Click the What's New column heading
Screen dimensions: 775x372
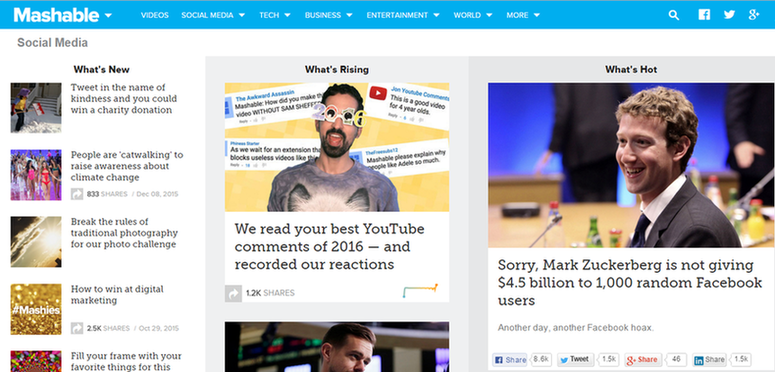(101, 70)
